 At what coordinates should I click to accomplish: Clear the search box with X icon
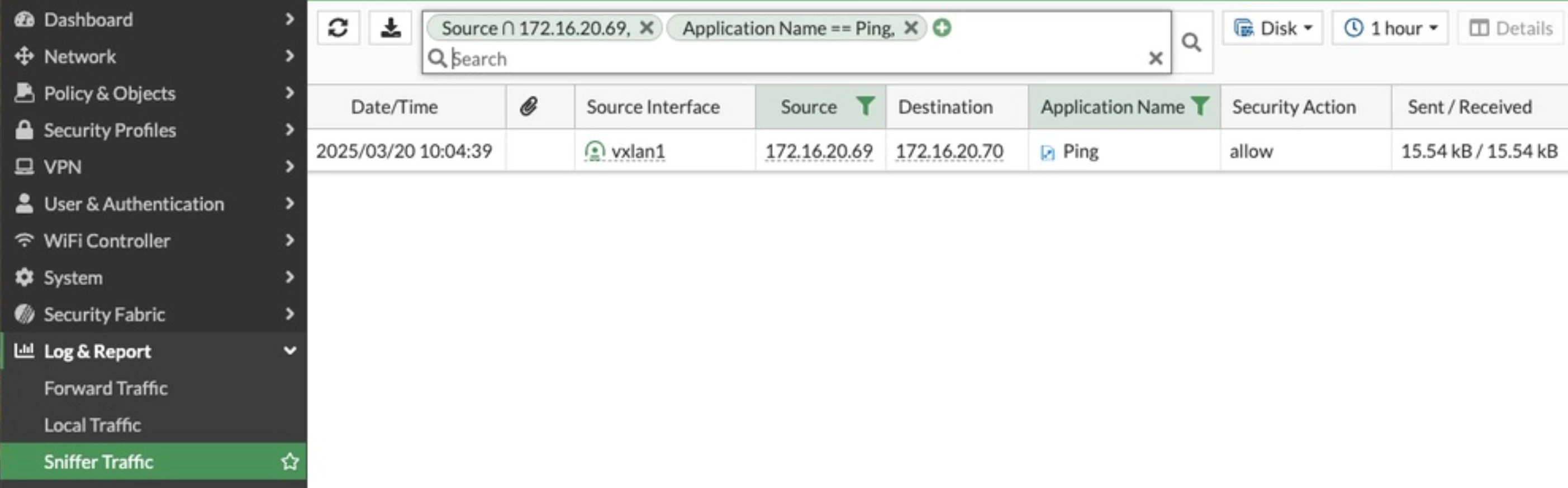point(1155,59)
